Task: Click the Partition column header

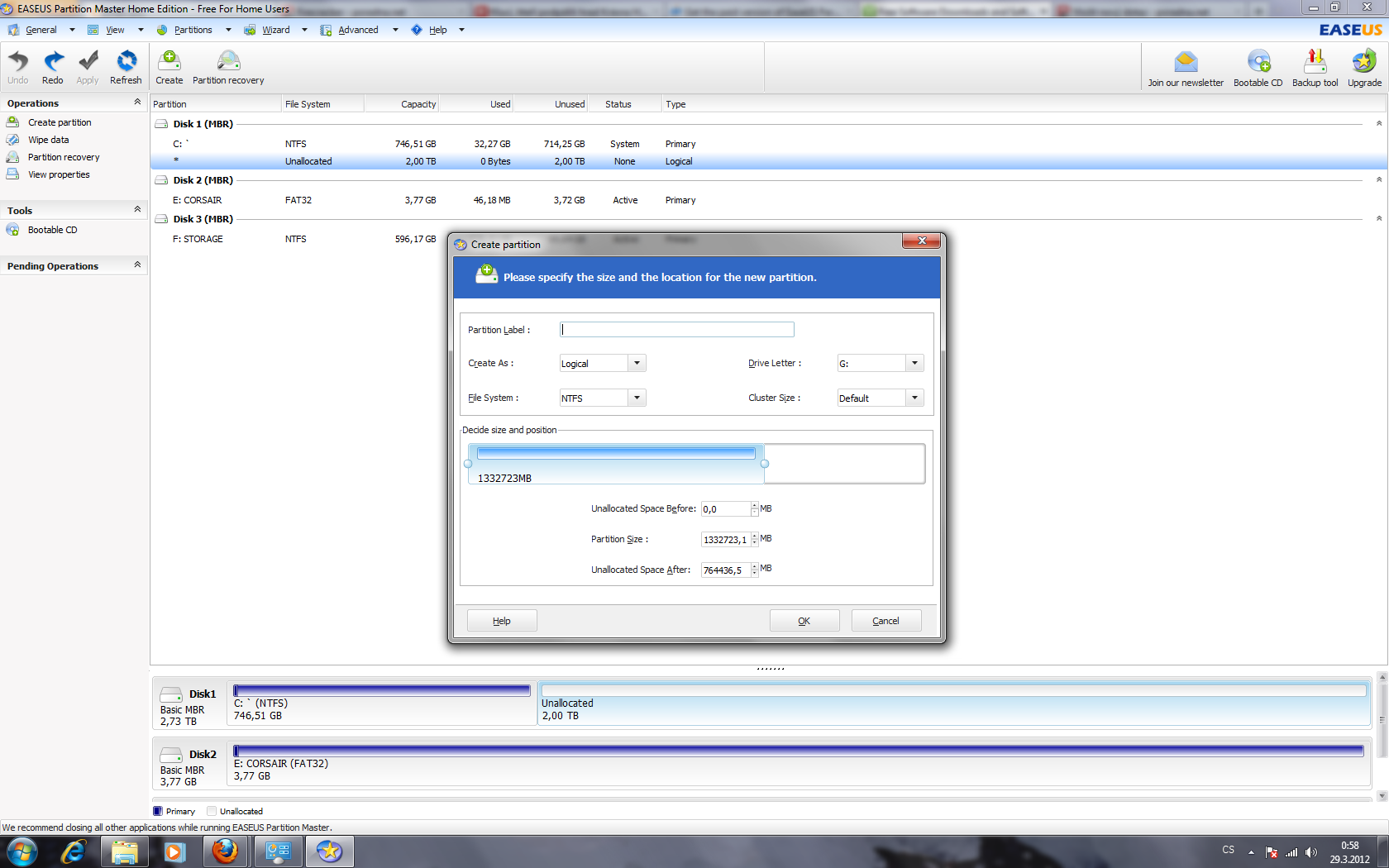Action: coord(215,104)
